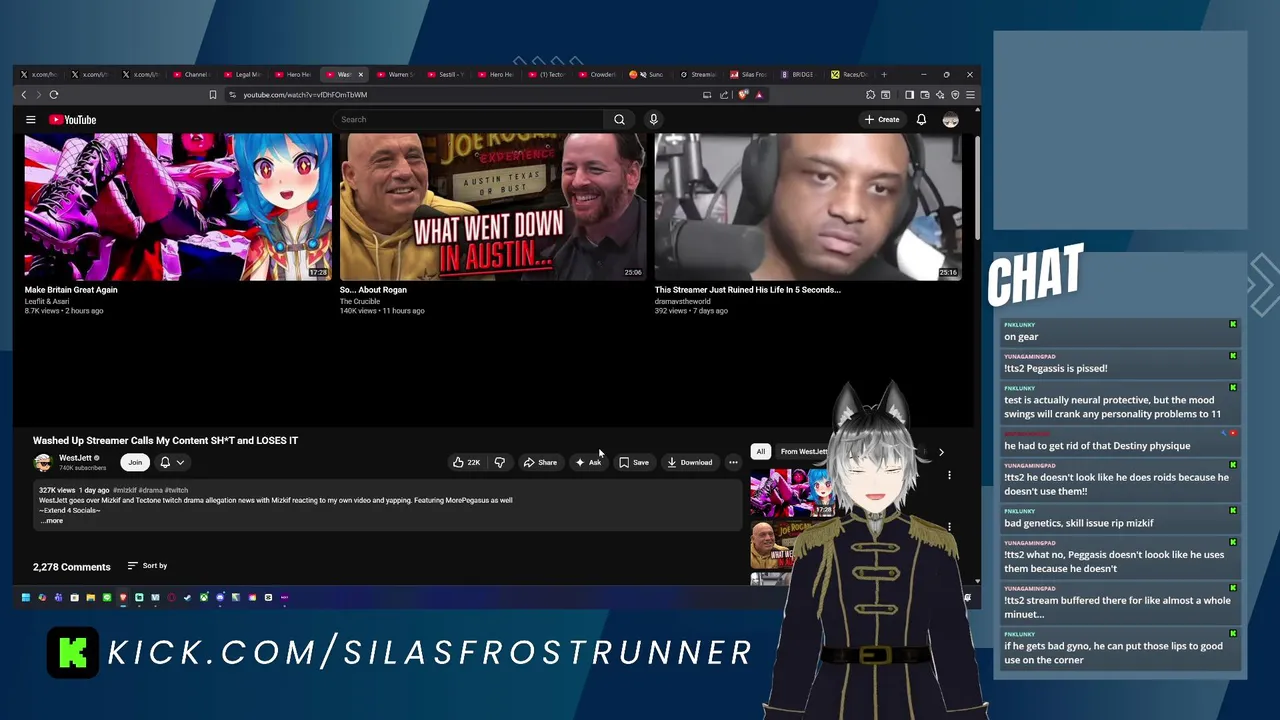
Task: Open the Sort by comments menu
Action: click(147, 566)
